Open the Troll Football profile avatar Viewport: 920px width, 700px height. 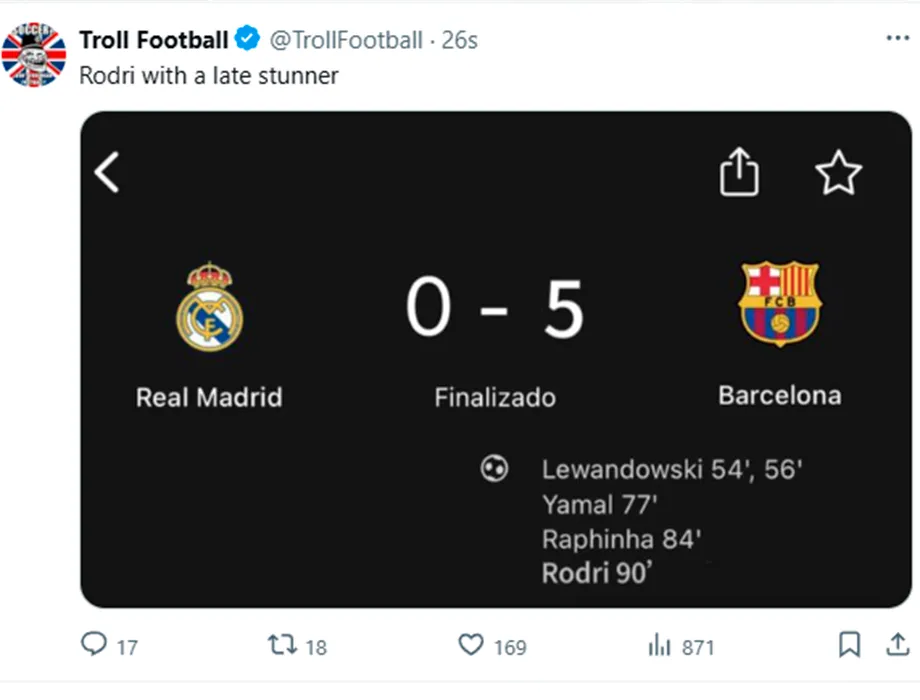(34, 55)
